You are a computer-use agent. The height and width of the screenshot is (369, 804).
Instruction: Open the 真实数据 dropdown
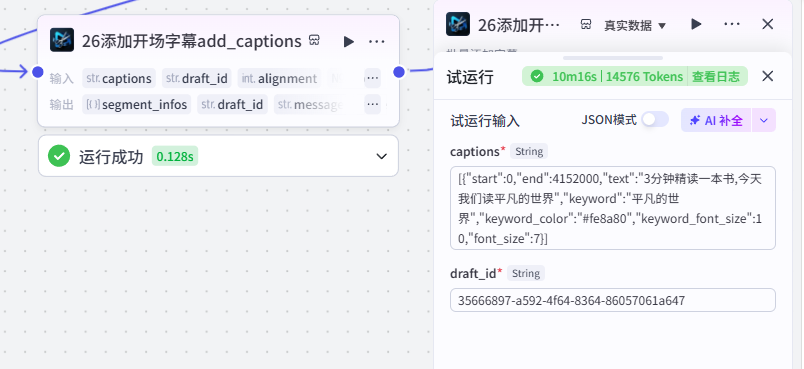tap(635, 25)
